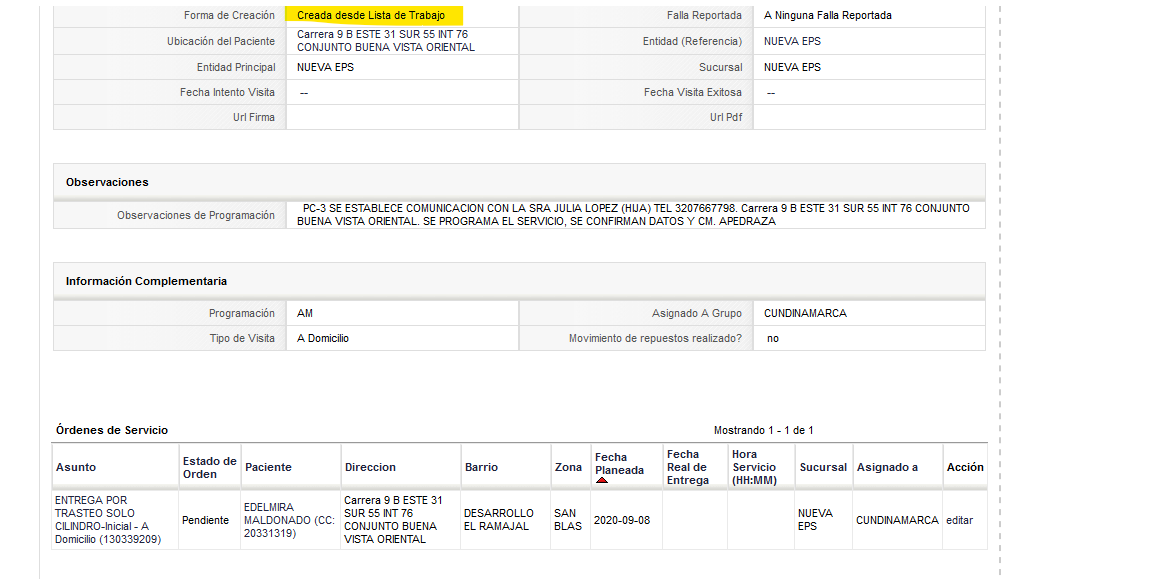Click the Asunto column header

[x=76, y=467]
